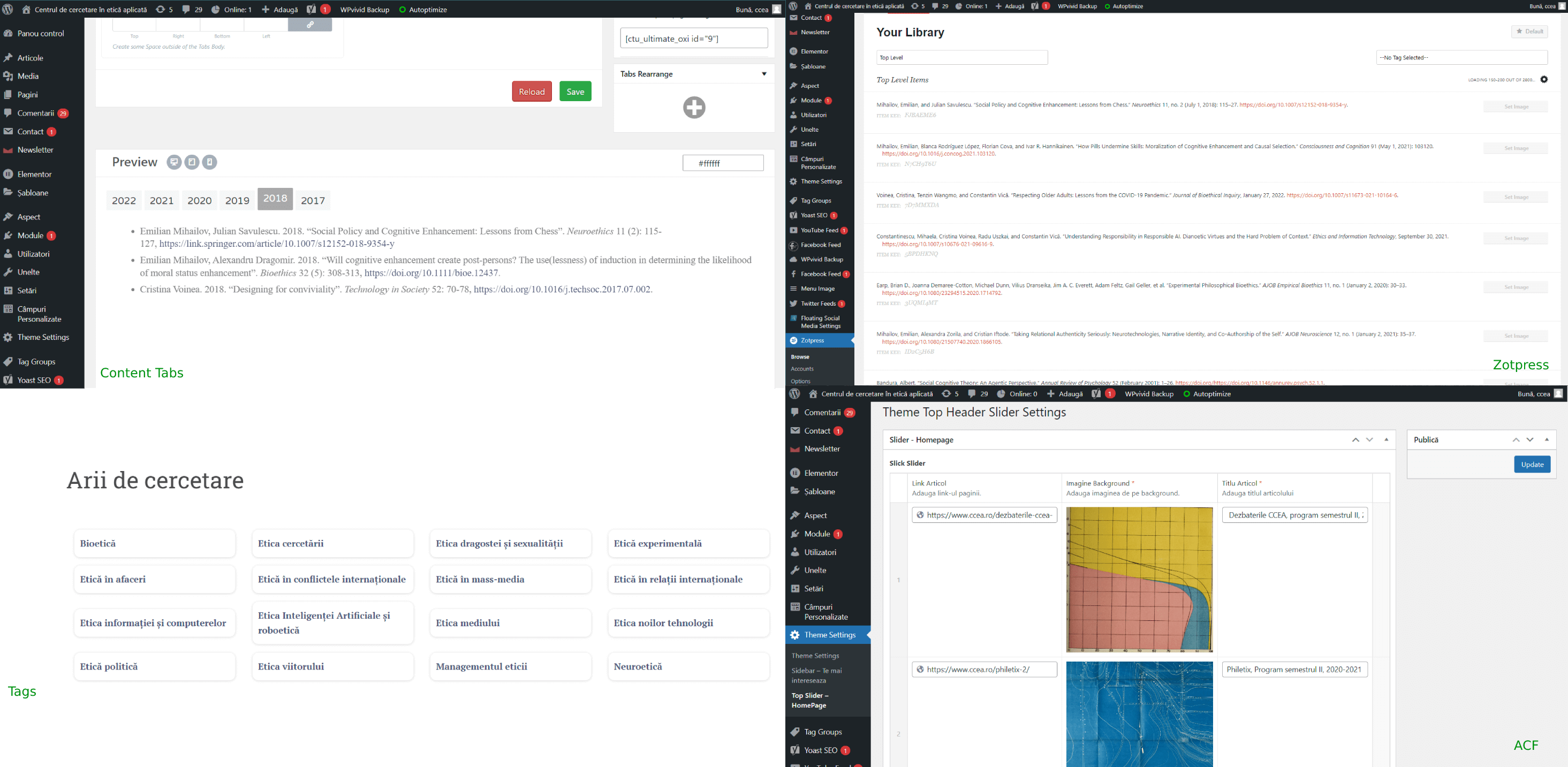
Task: Open the Accounts submenu under Zotpress
Action: [801, 369]
